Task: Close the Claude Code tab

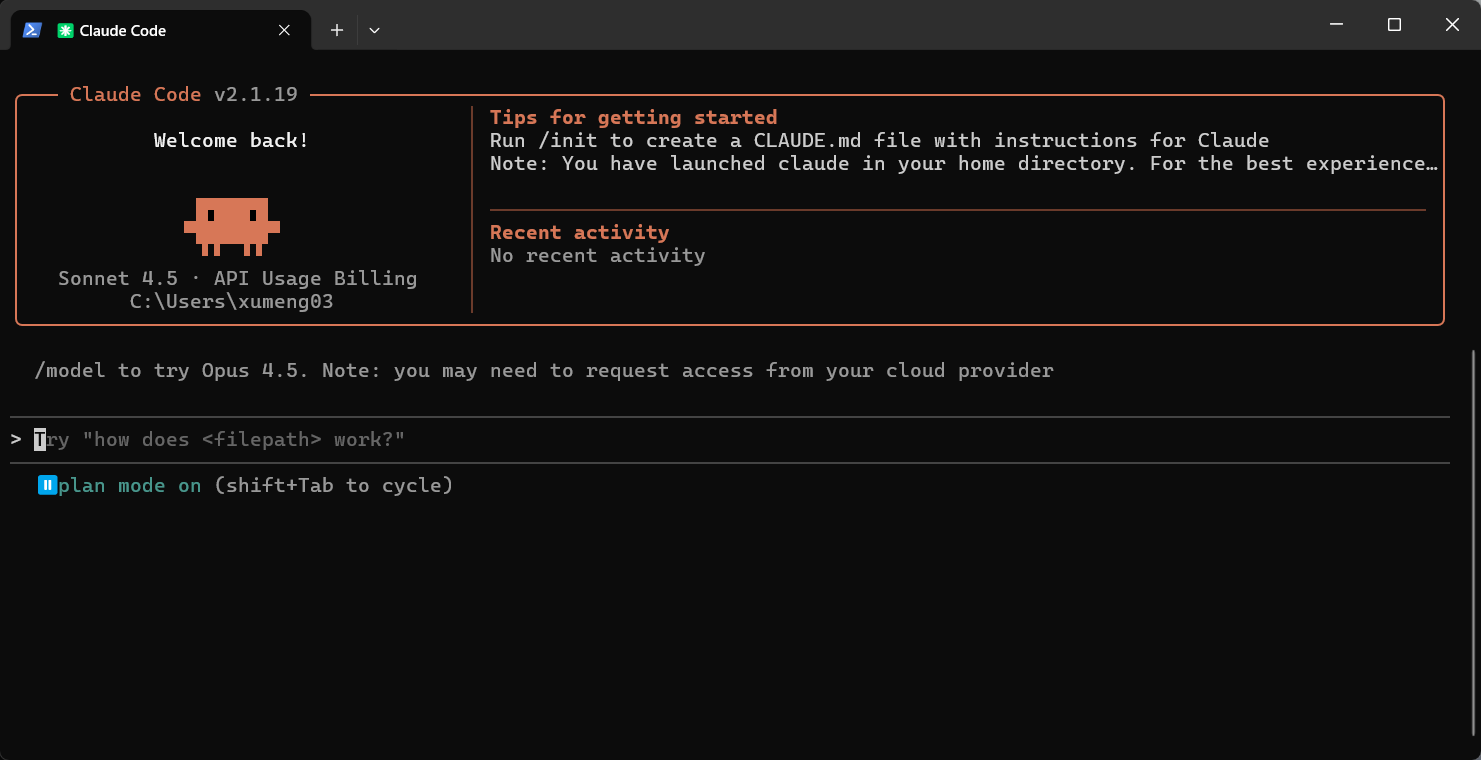Action: (x=285, y=30)
